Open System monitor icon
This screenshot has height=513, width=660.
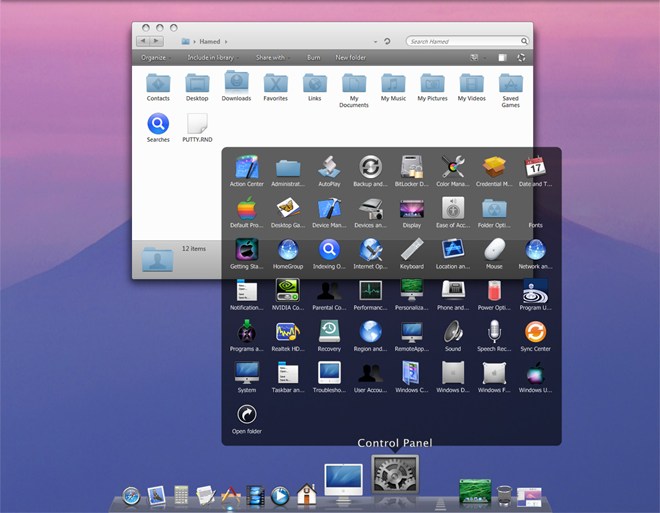point(247,372)
